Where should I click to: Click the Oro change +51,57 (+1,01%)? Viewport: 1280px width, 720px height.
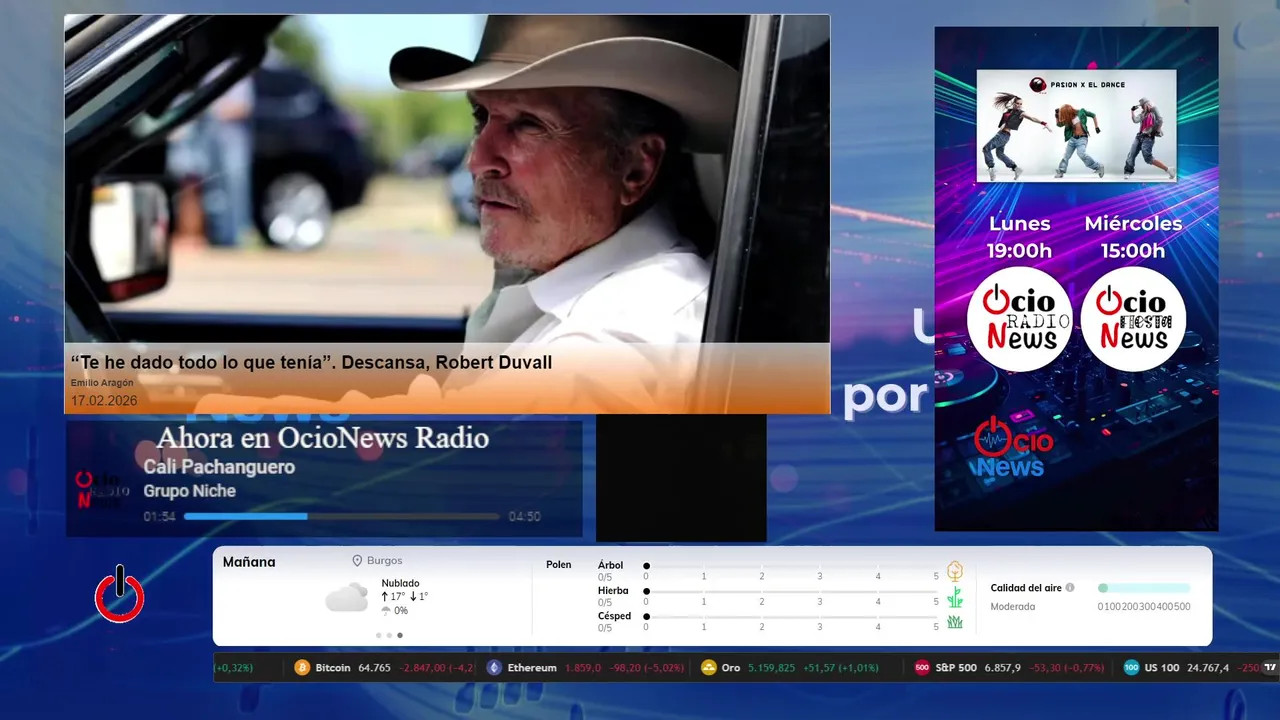[842, 668]
